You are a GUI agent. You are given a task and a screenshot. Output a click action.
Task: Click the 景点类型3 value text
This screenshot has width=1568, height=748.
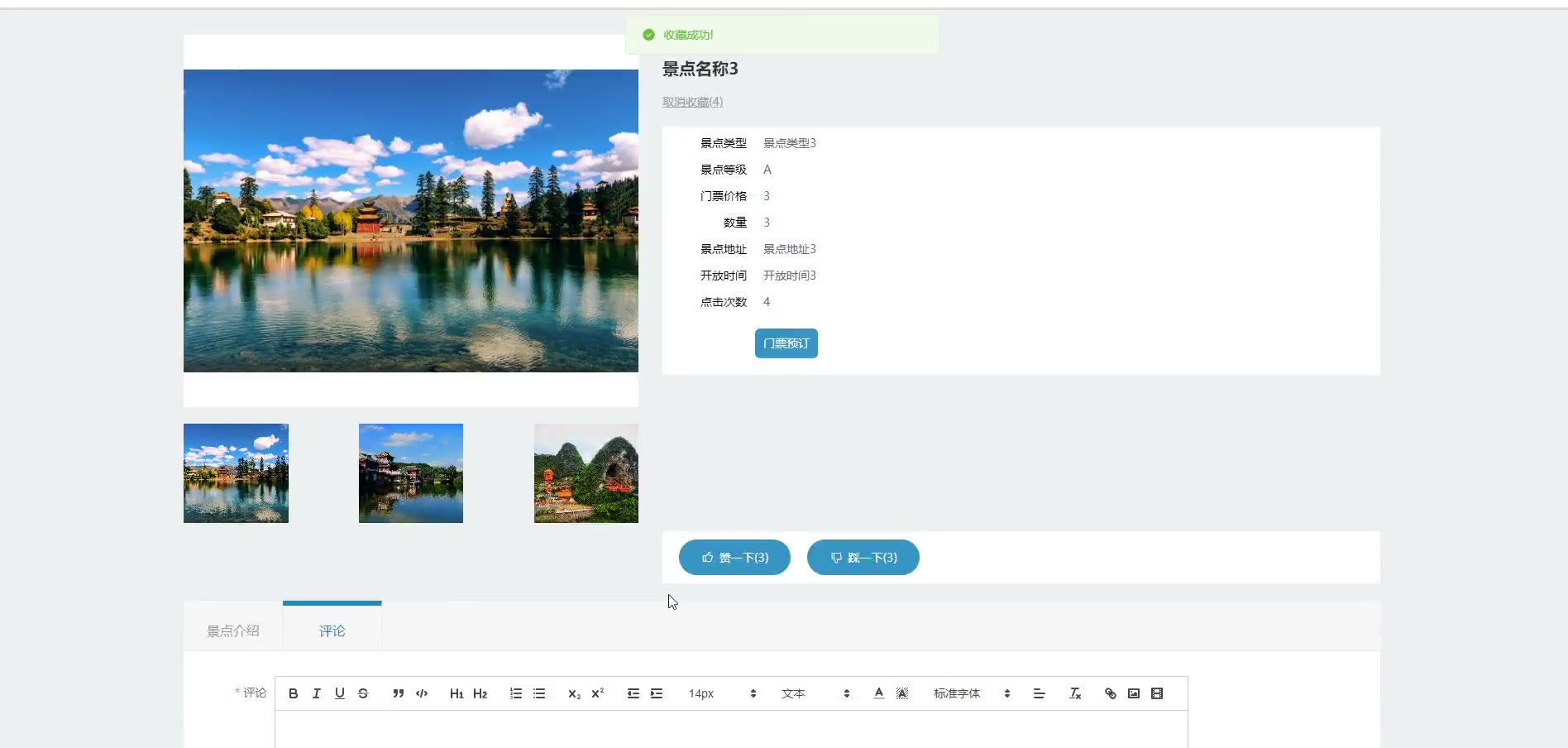click(790, 143)
